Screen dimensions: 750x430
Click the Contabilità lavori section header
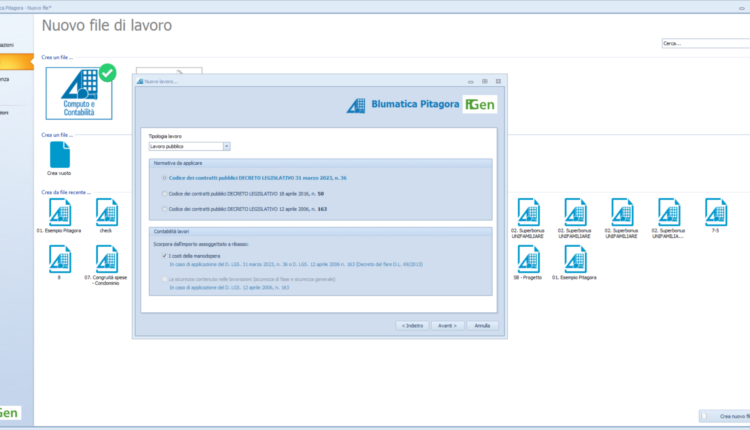click(320, 232)
